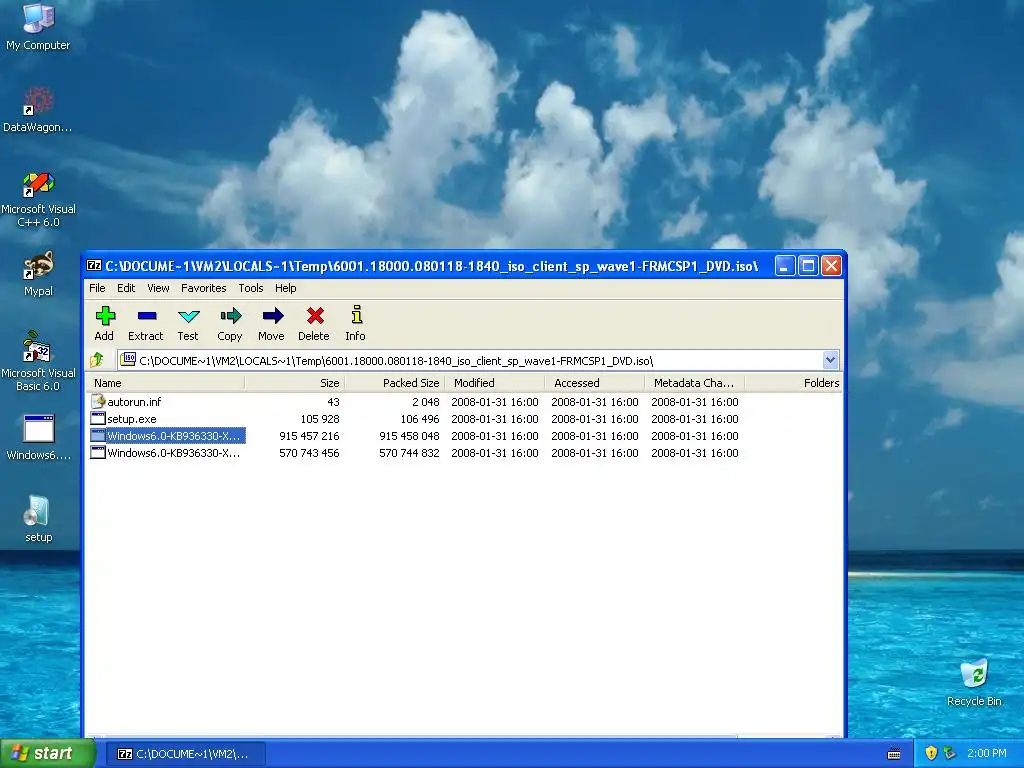1024x768 pixels.
Task: Select the highlighted Windows6.0-KB936330-X file name
Action: [174, 436]
